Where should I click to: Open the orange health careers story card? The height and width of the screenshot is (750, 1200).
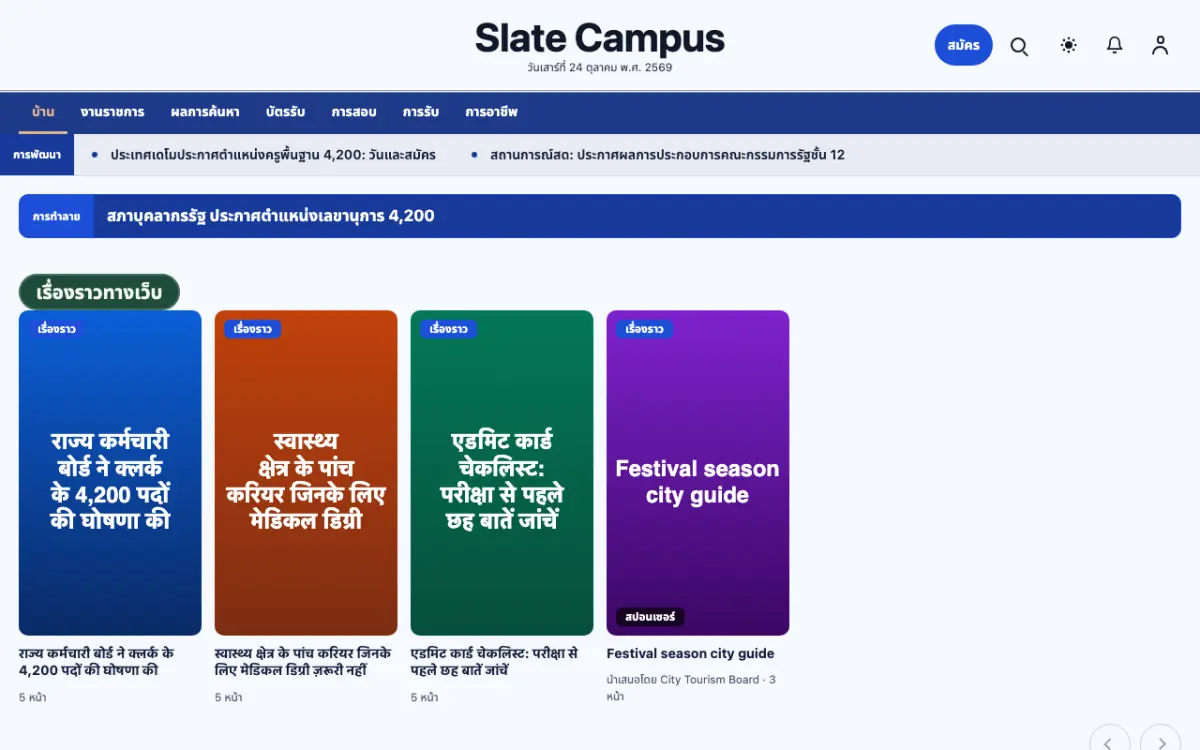tap(306, 473)
